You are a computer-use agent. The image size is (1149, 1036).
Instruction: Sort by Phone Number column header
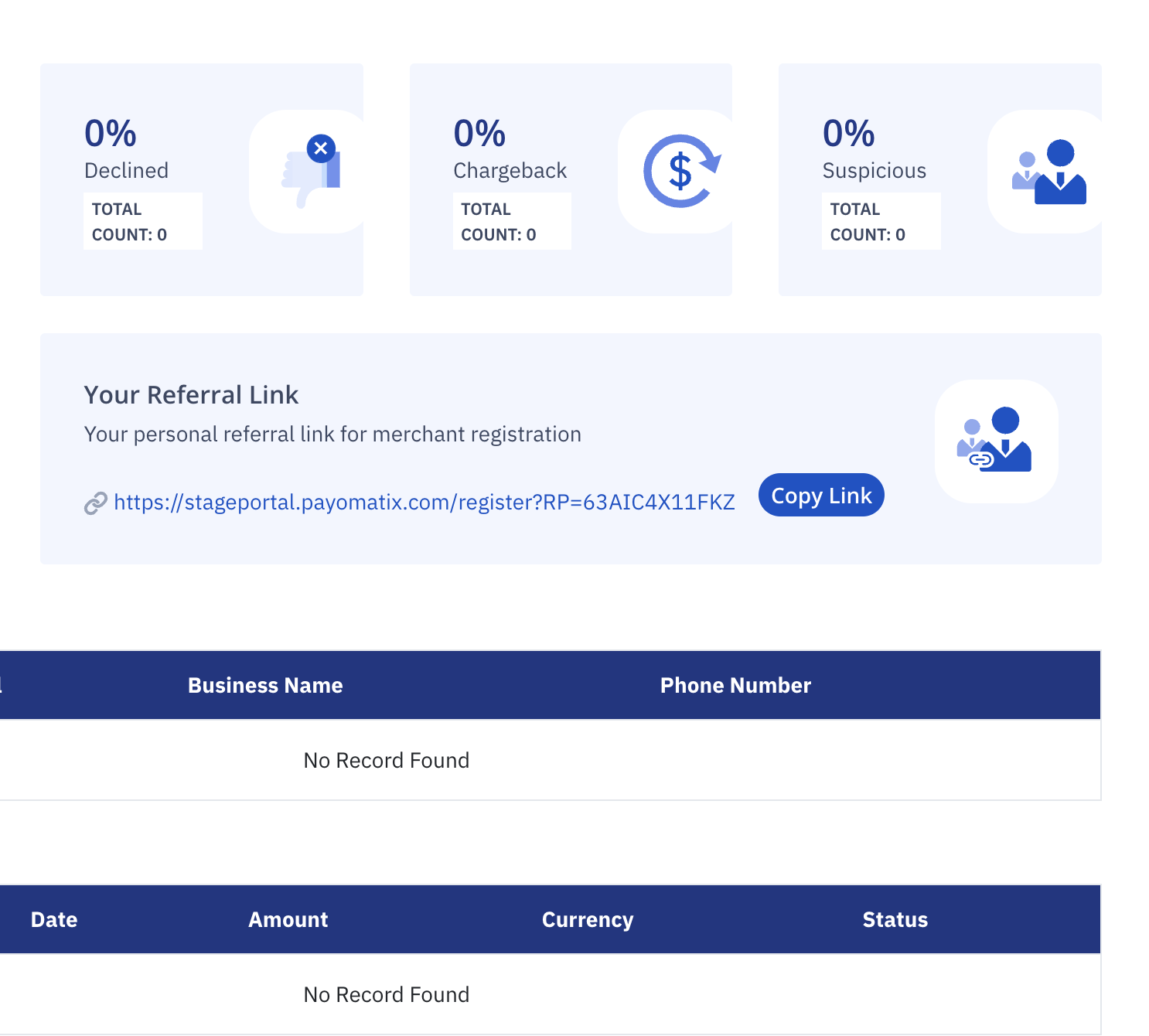point(735,686)
